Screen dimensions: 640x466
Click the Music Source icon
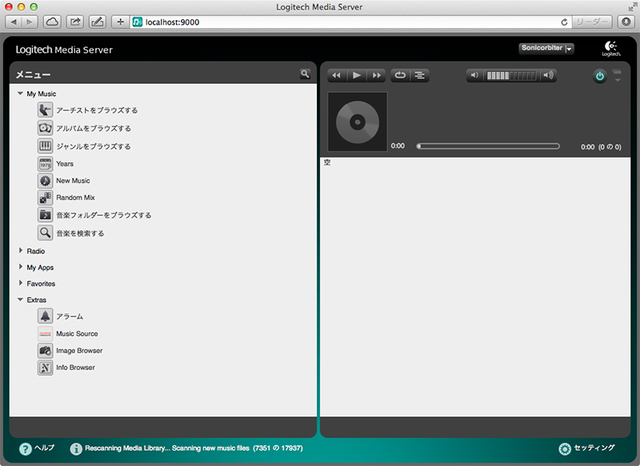point(45,333)
